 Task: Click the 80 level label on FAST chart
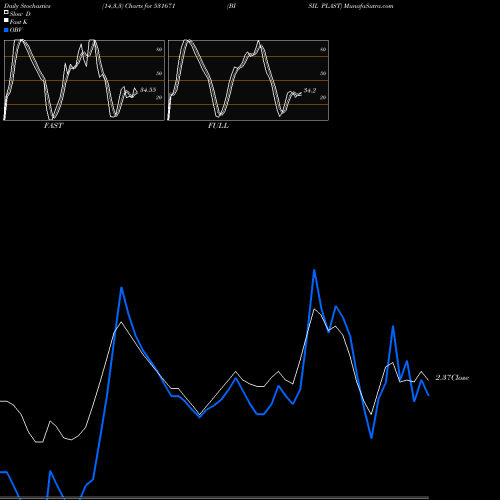click(159, 49)
